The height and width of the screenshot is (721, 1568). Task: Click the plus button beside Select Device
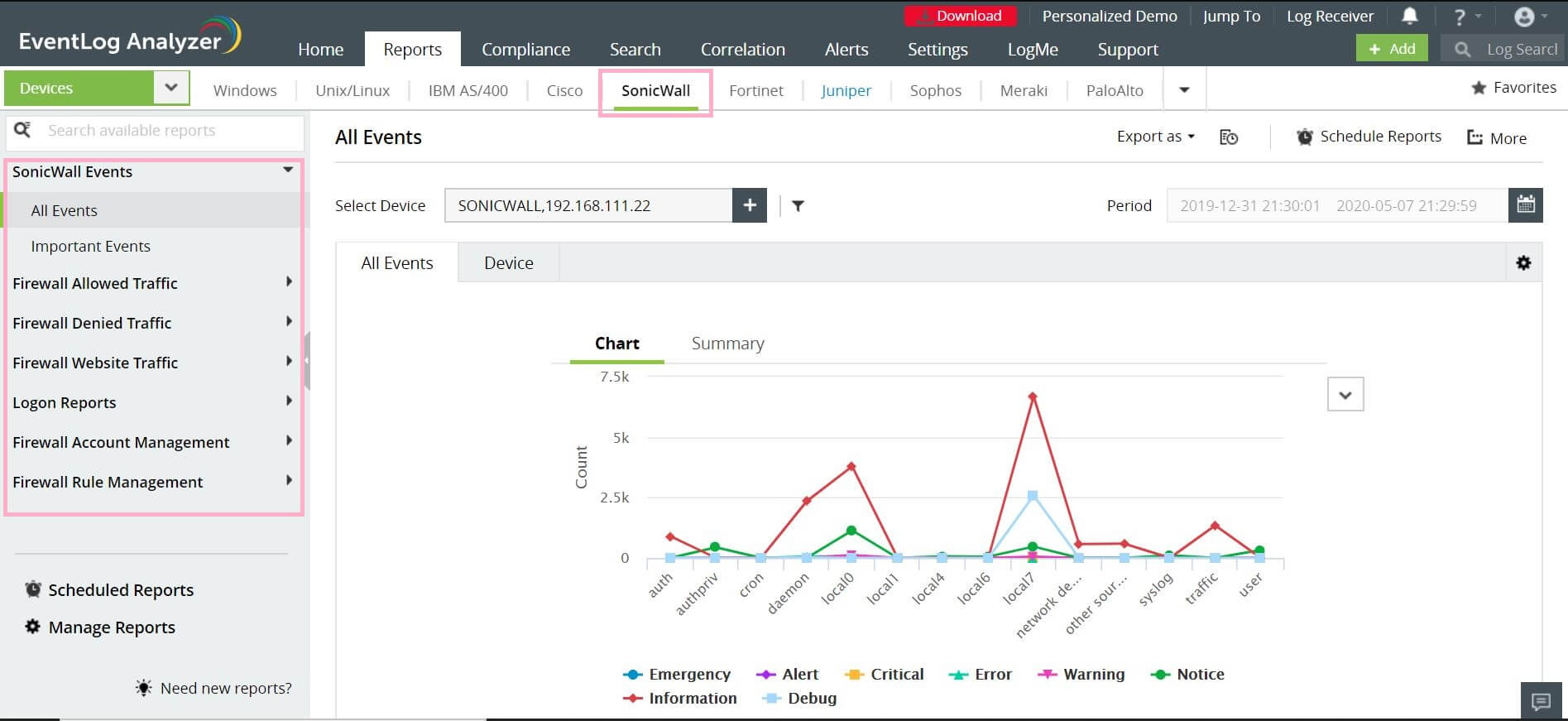click(x=750, y=205)
